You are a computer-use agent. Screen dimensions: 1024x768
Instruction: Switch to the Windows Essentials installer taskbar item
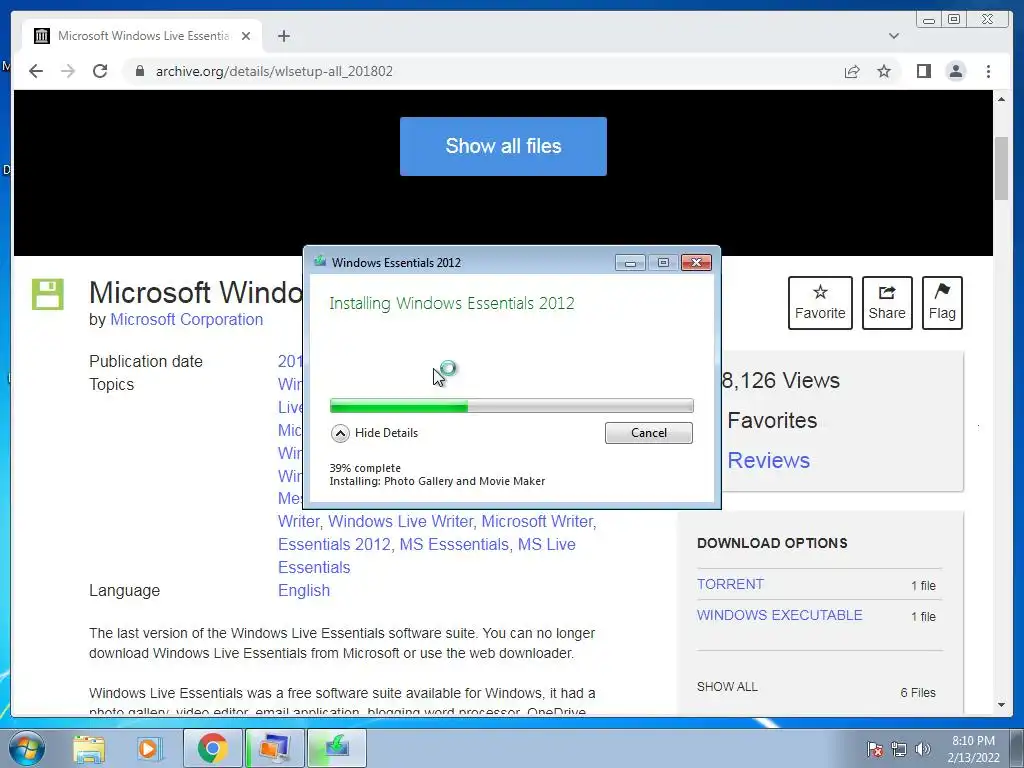337,748
